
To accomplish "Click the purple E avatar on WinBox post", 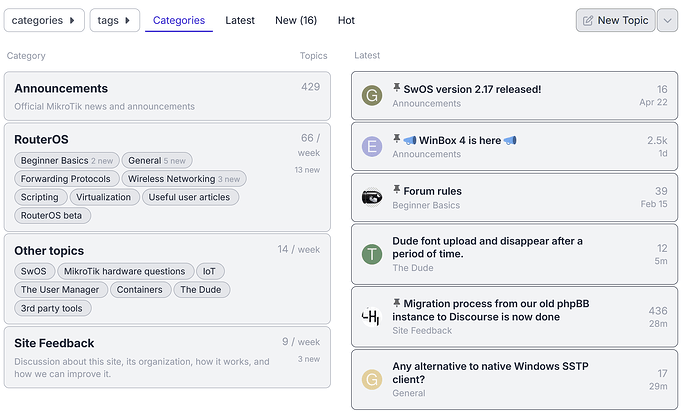I will tap(372, 147).
